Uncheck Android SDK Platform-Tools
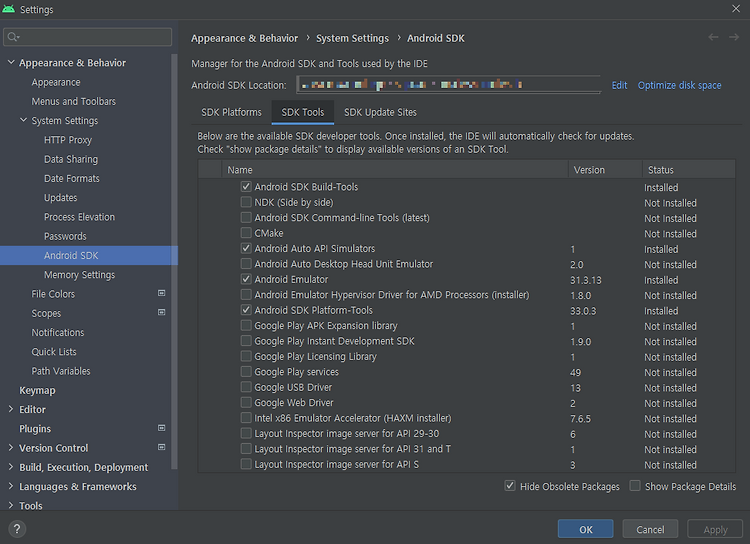The height and width of the screenshot is (544, 750). (246, 310)
